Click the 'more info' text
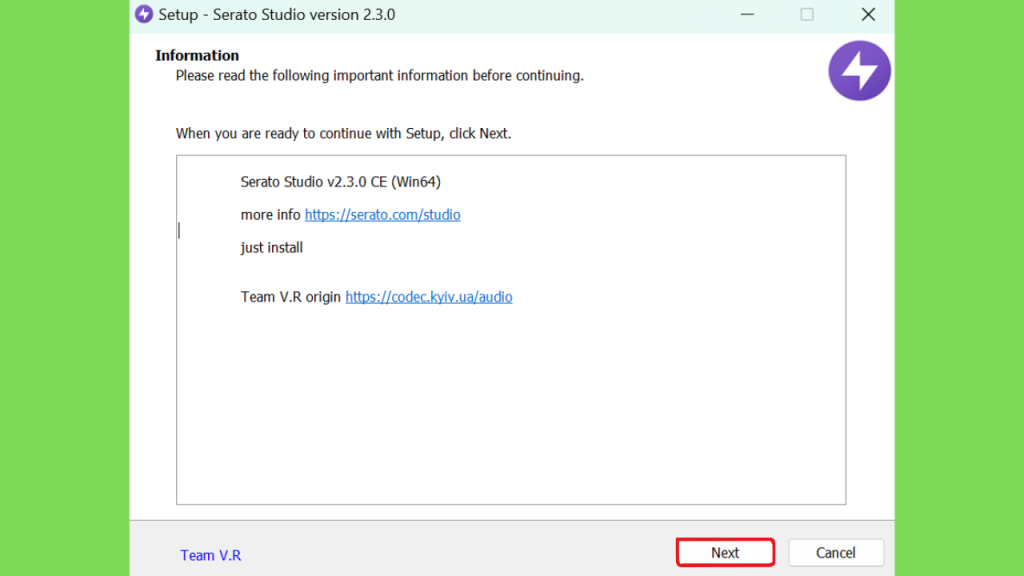Screen dimensions: 1024x576 pyautogui.click(x=270, y=215)
